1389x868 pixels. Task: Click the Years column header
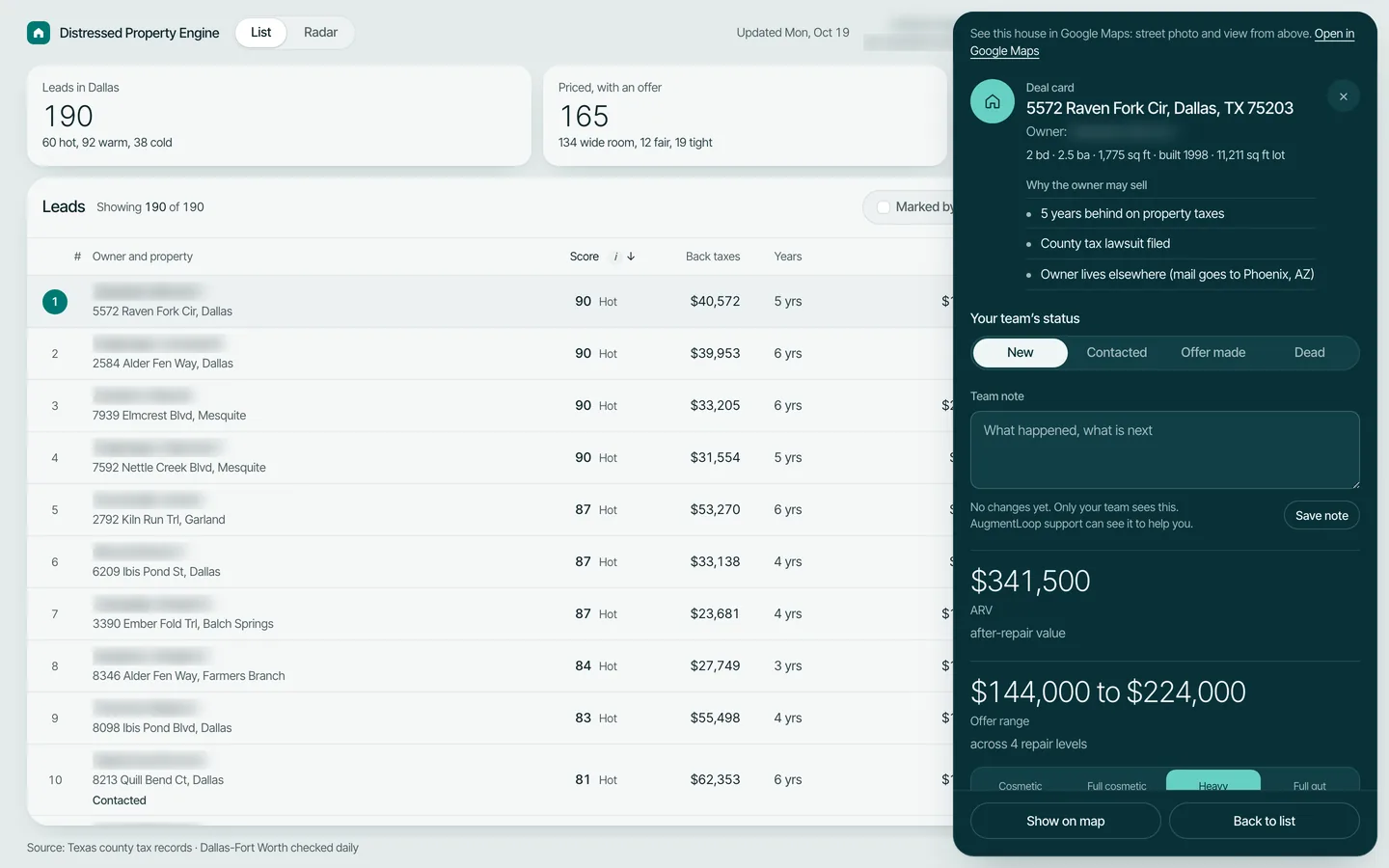tap(788, 257)
